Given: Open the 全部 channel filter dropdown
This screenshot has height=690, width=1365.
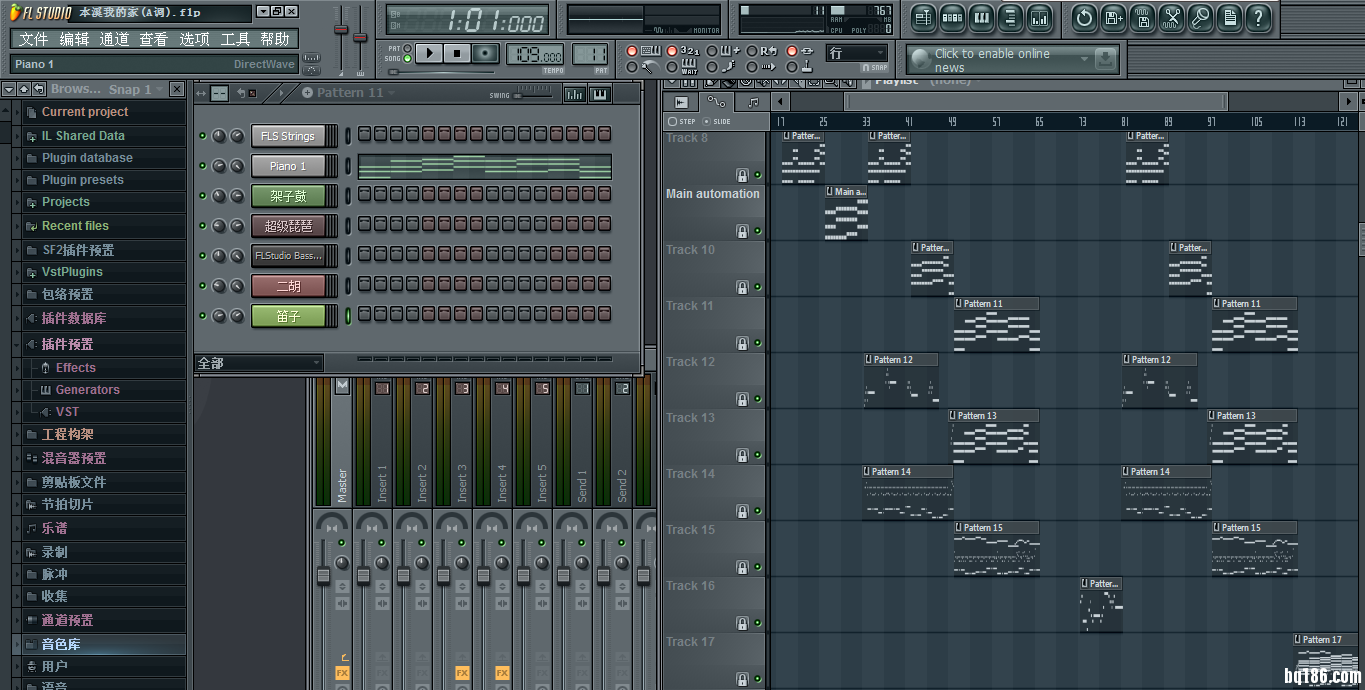Looking at the screenshot, I should tap(259, 363).
